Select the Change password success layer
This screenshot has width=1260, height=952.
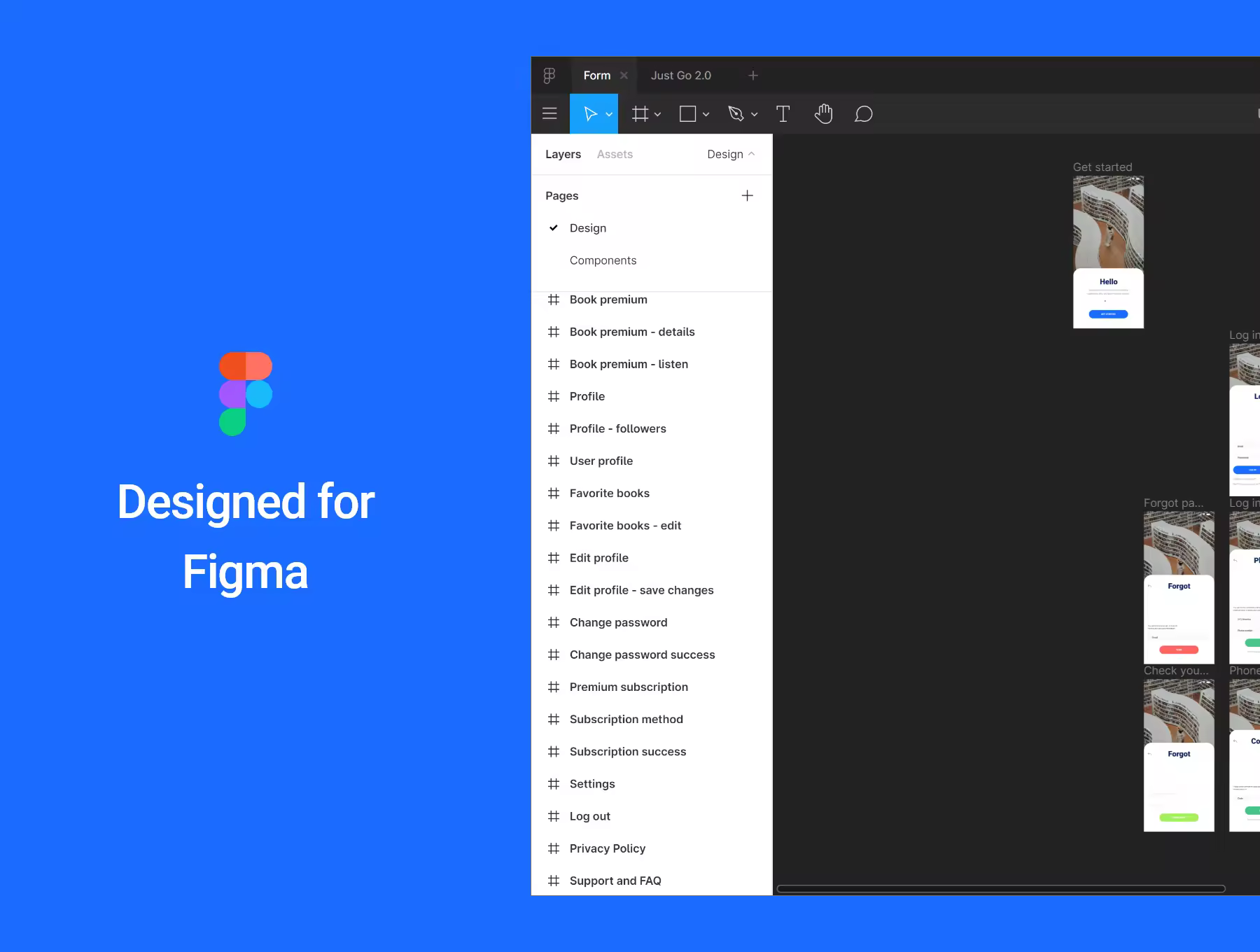642,654
